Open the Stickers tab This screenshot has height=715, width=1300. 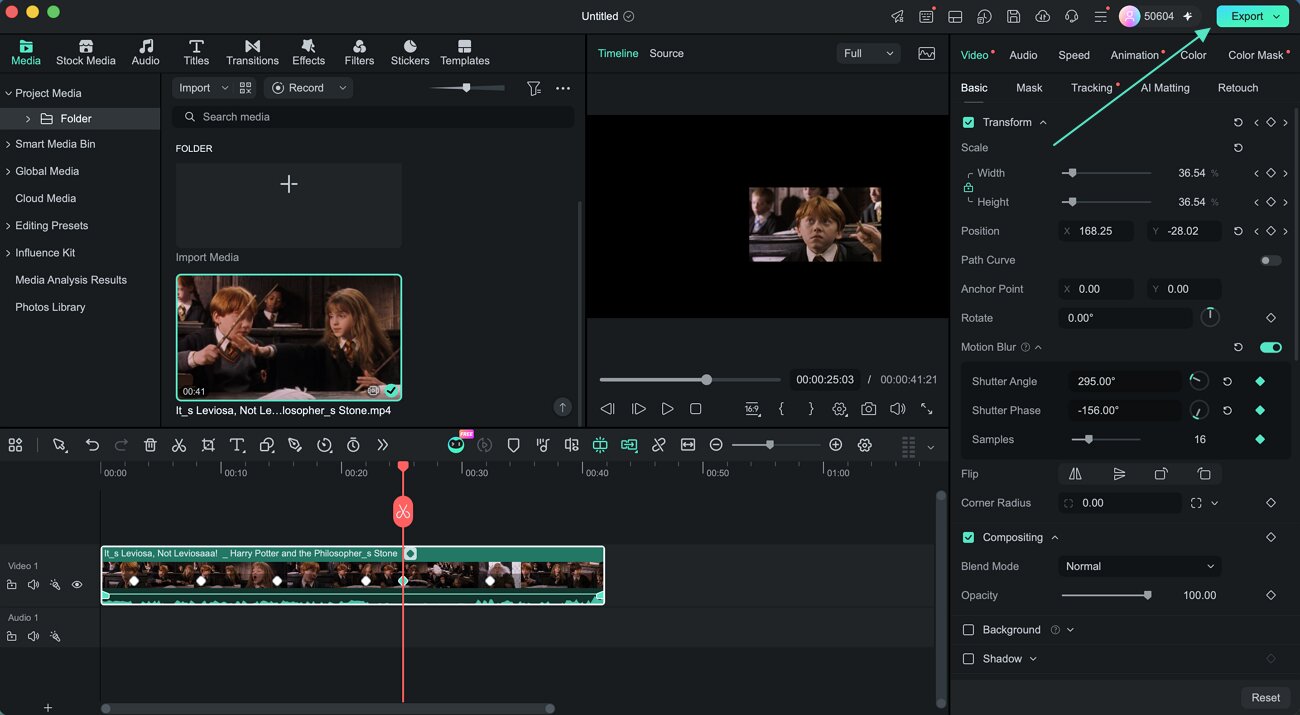(x=410, y=53)
